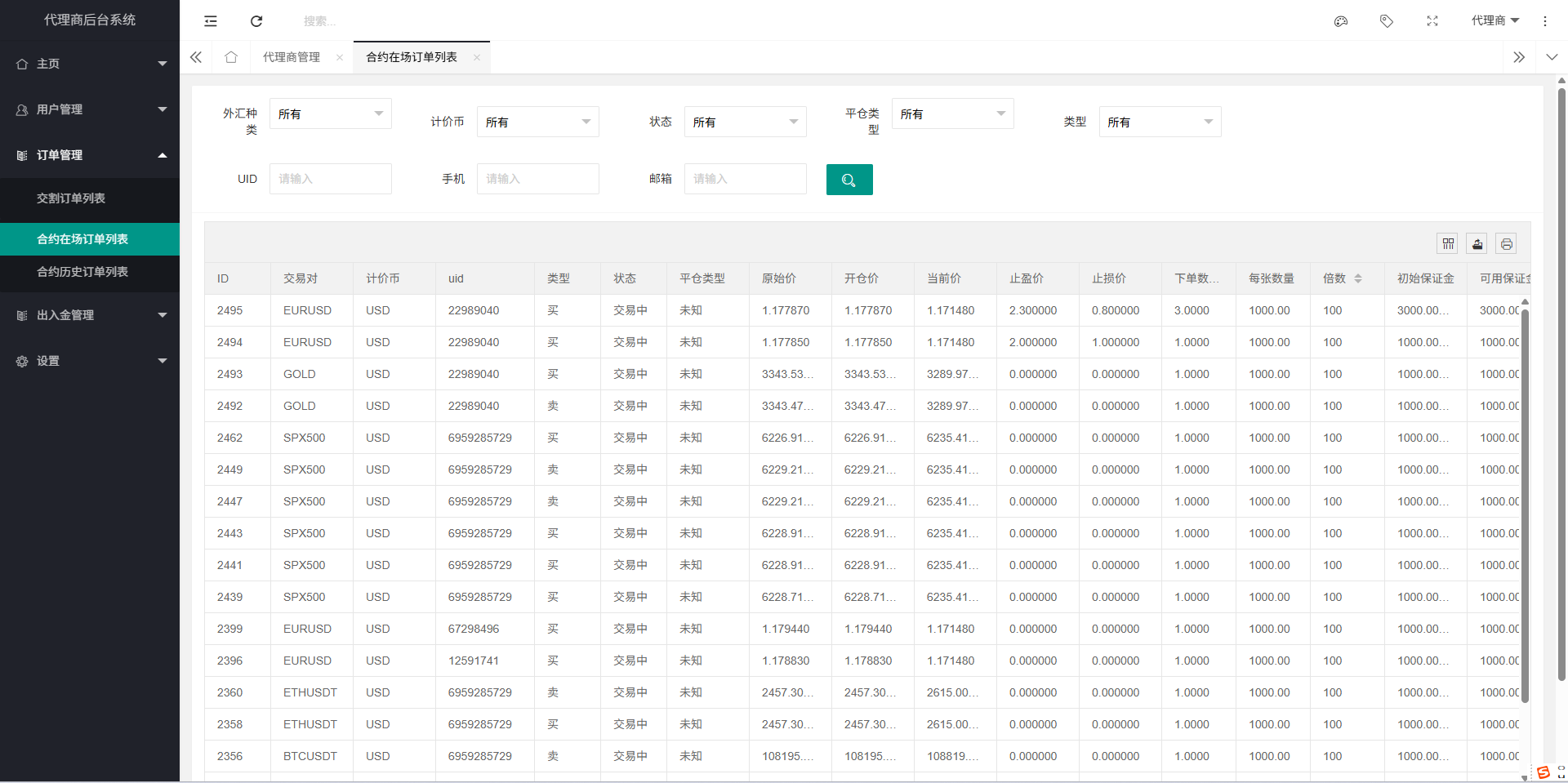The width and height of the screenshot is (1568, 783).
Task: Click the print table icon
Action: [1506, 243]
